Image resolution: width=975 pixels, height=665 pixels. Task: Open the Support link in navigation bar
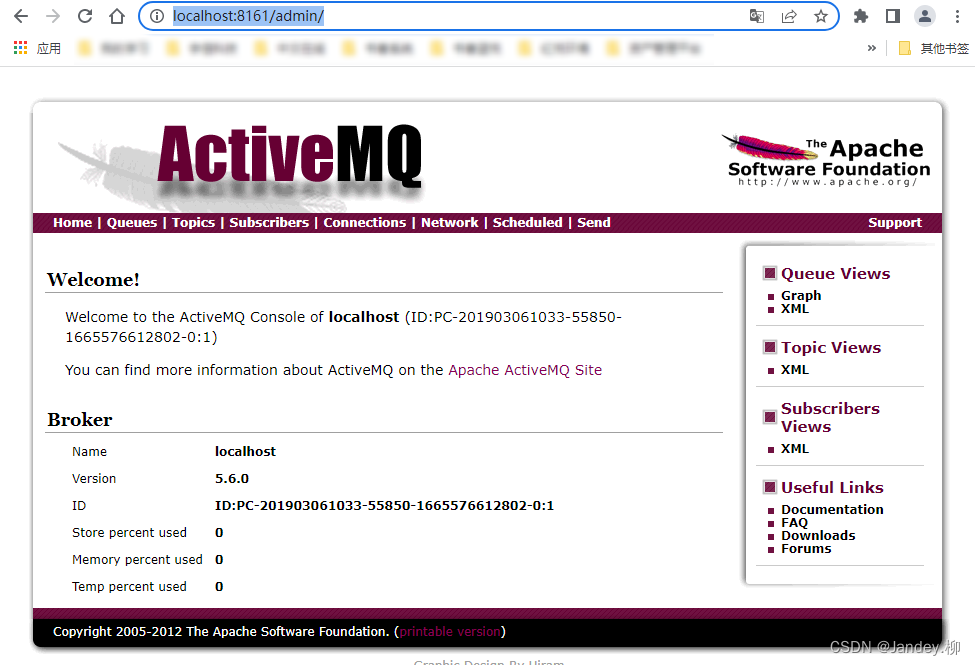point(895,223)
